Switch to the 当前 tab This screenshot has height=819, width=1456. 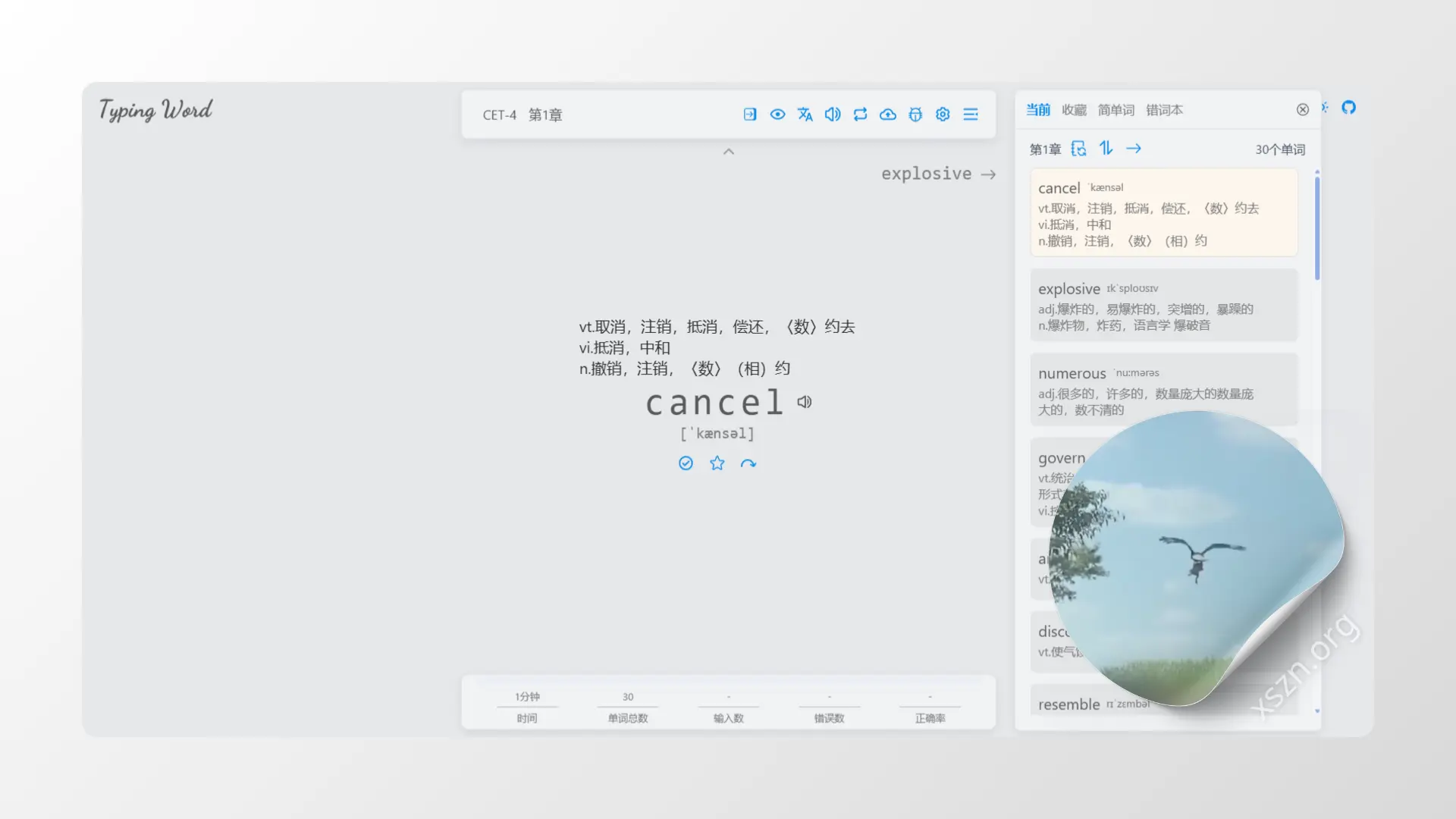[1038, 110]
